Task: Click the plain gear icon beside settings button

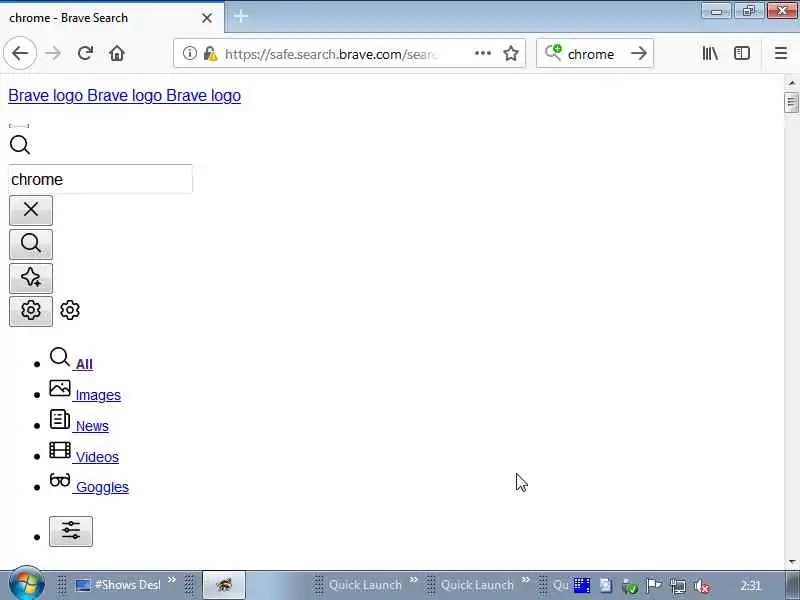Action: pos(70,310)
